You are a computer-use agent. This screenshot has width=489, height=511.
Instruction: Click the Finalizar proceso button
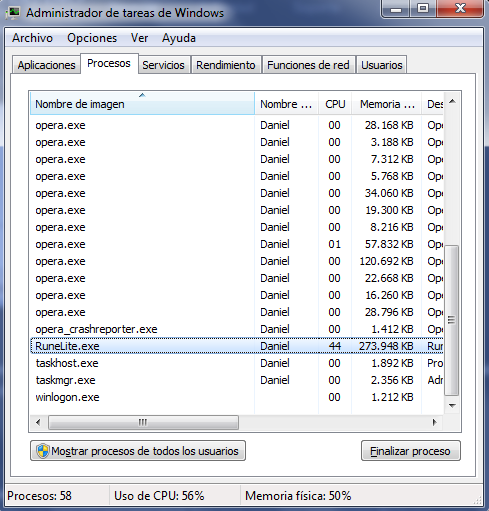click(x=411, y=451)
